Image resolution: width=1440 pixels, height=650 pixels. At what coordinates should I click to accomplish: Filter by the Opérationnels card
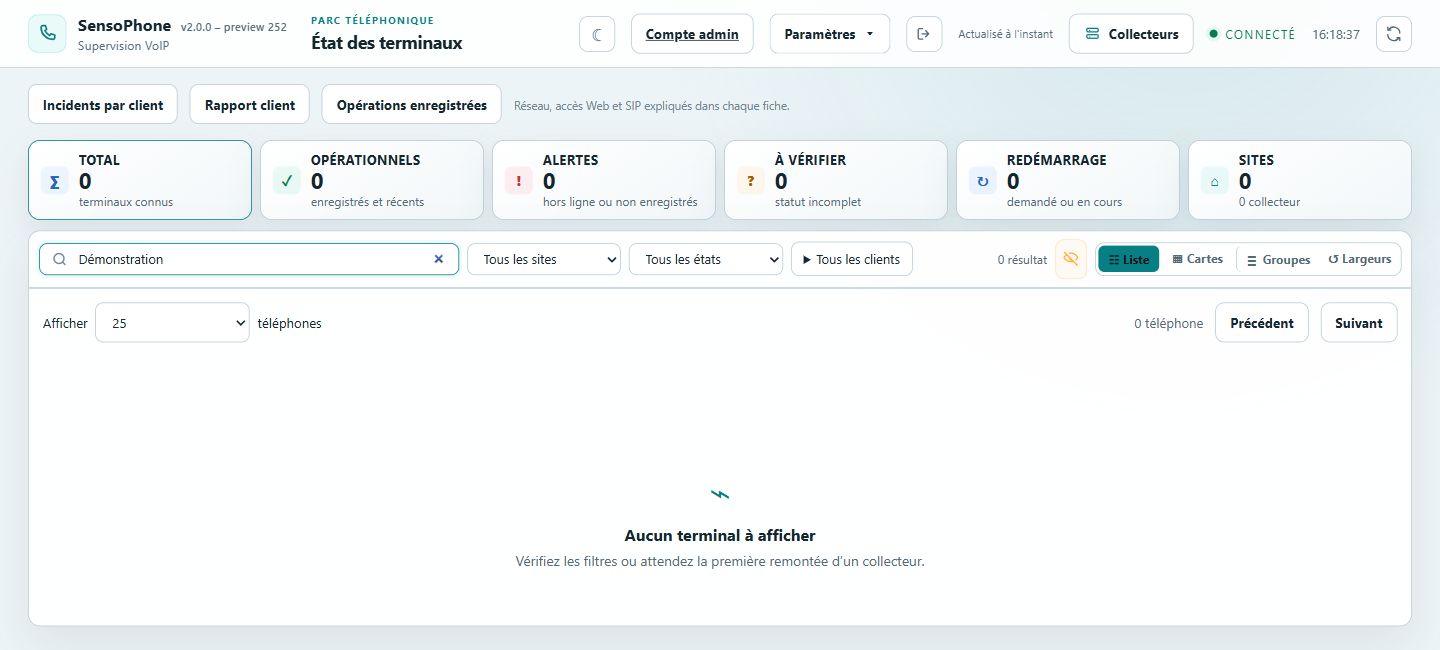372,180
